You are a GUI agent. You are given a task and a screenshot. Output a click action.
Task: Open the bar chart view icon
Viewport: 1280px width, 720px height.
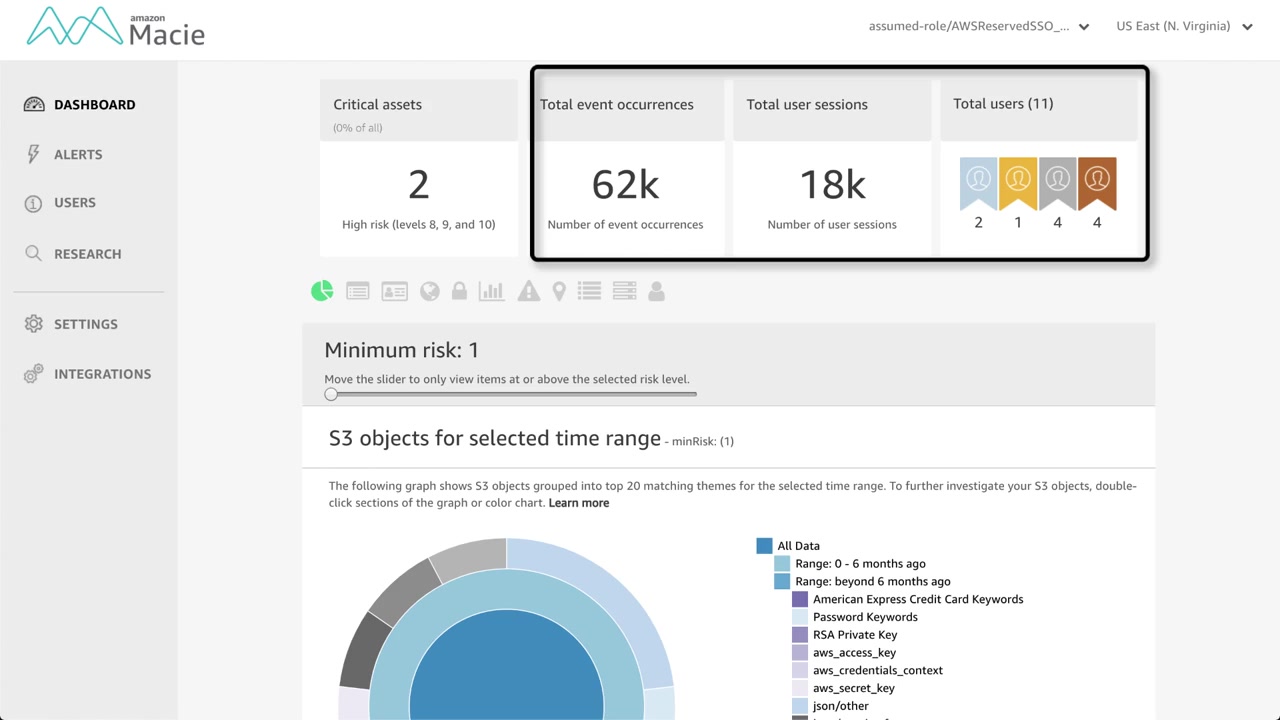(491, 291)
